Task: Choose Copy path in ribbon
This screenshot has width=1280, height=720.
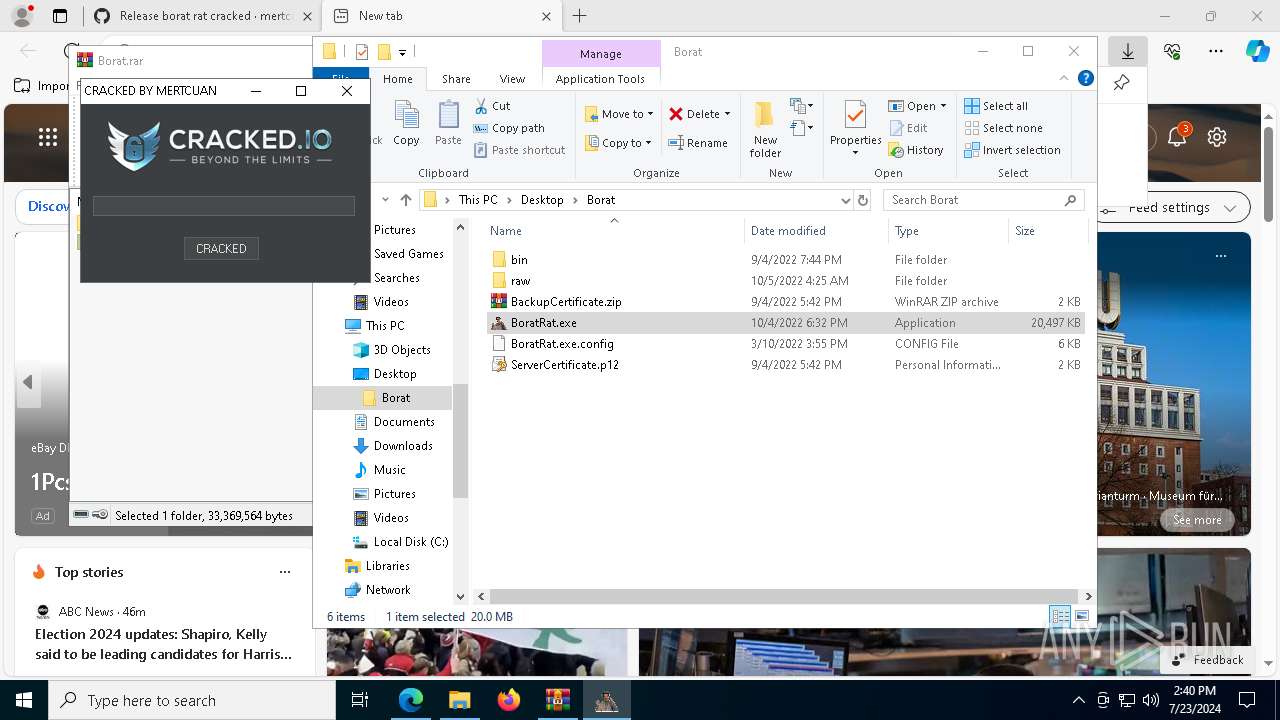Action: click(509, 128)
